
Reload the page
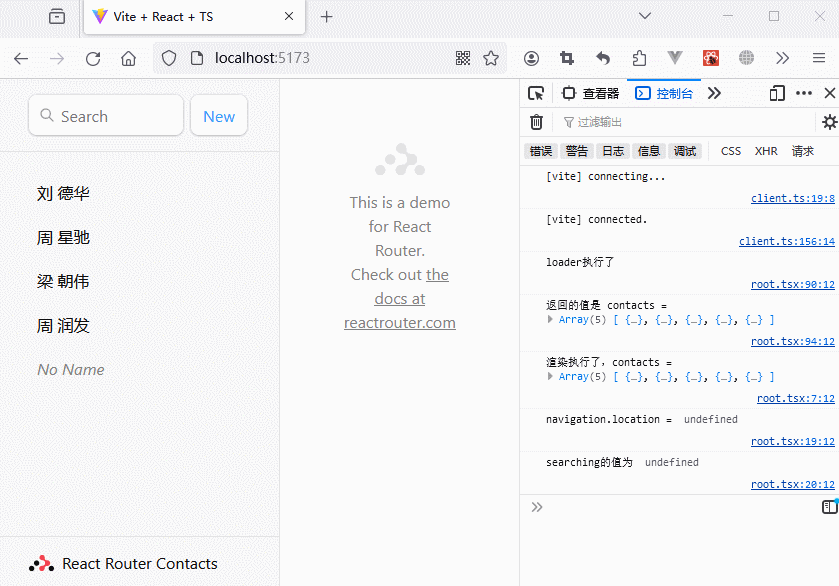(93, 58)
